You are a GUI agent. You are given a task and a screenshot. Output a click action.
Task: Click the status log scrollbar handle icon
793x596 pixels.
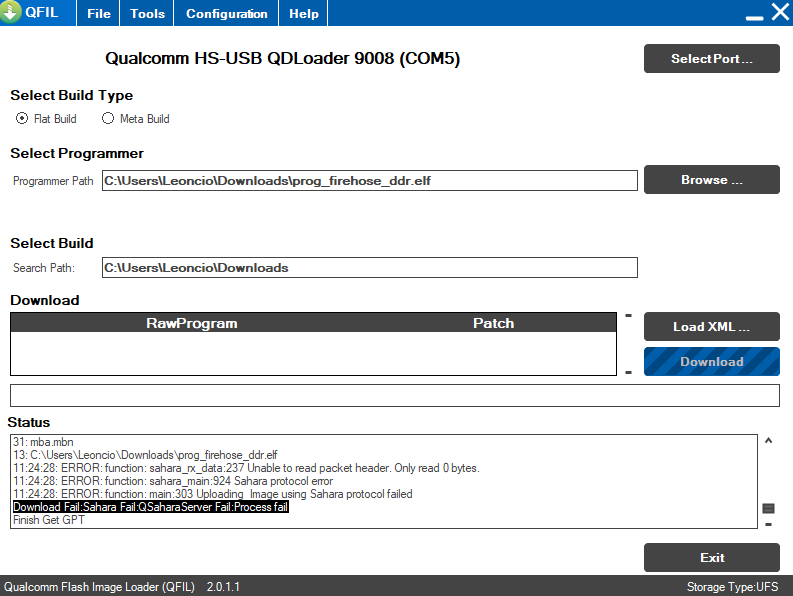[768, 508]
